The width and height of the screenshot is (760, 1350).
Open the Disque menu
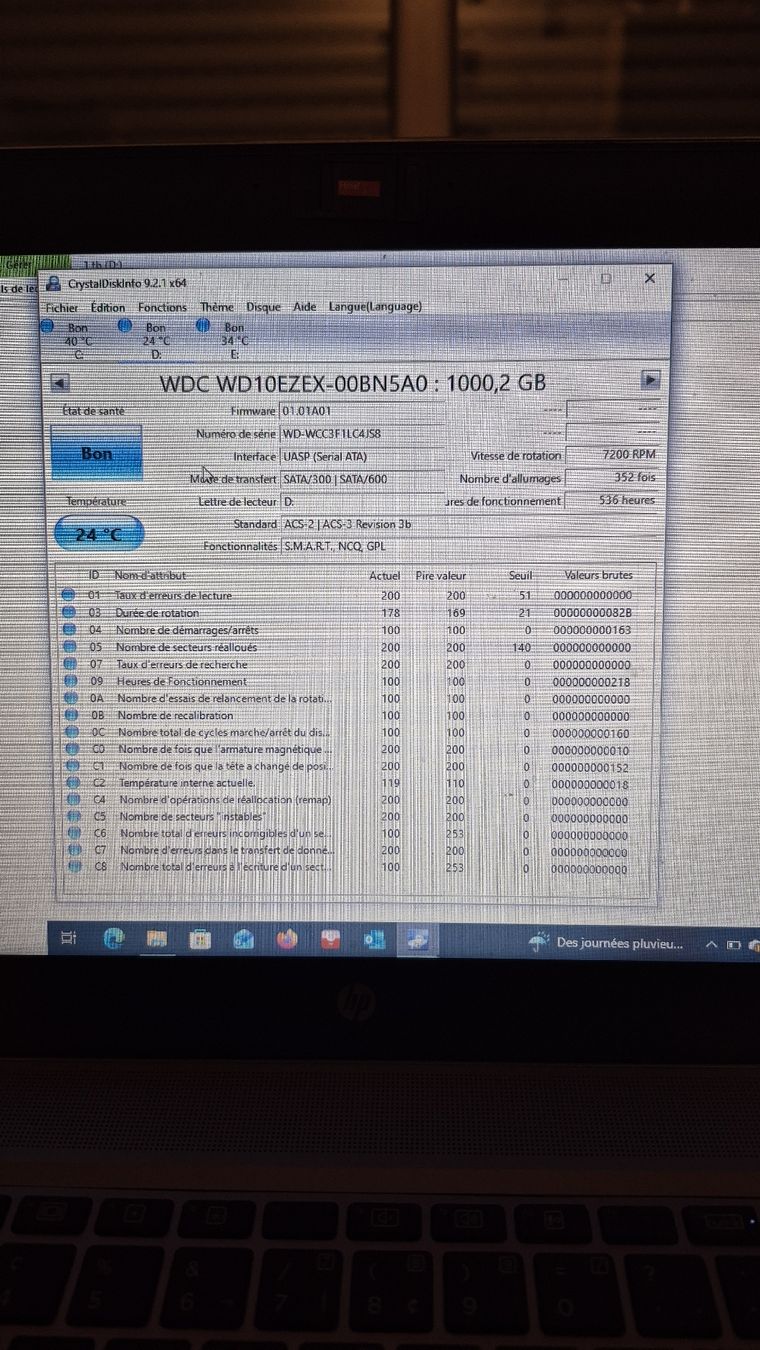[264, 308]
